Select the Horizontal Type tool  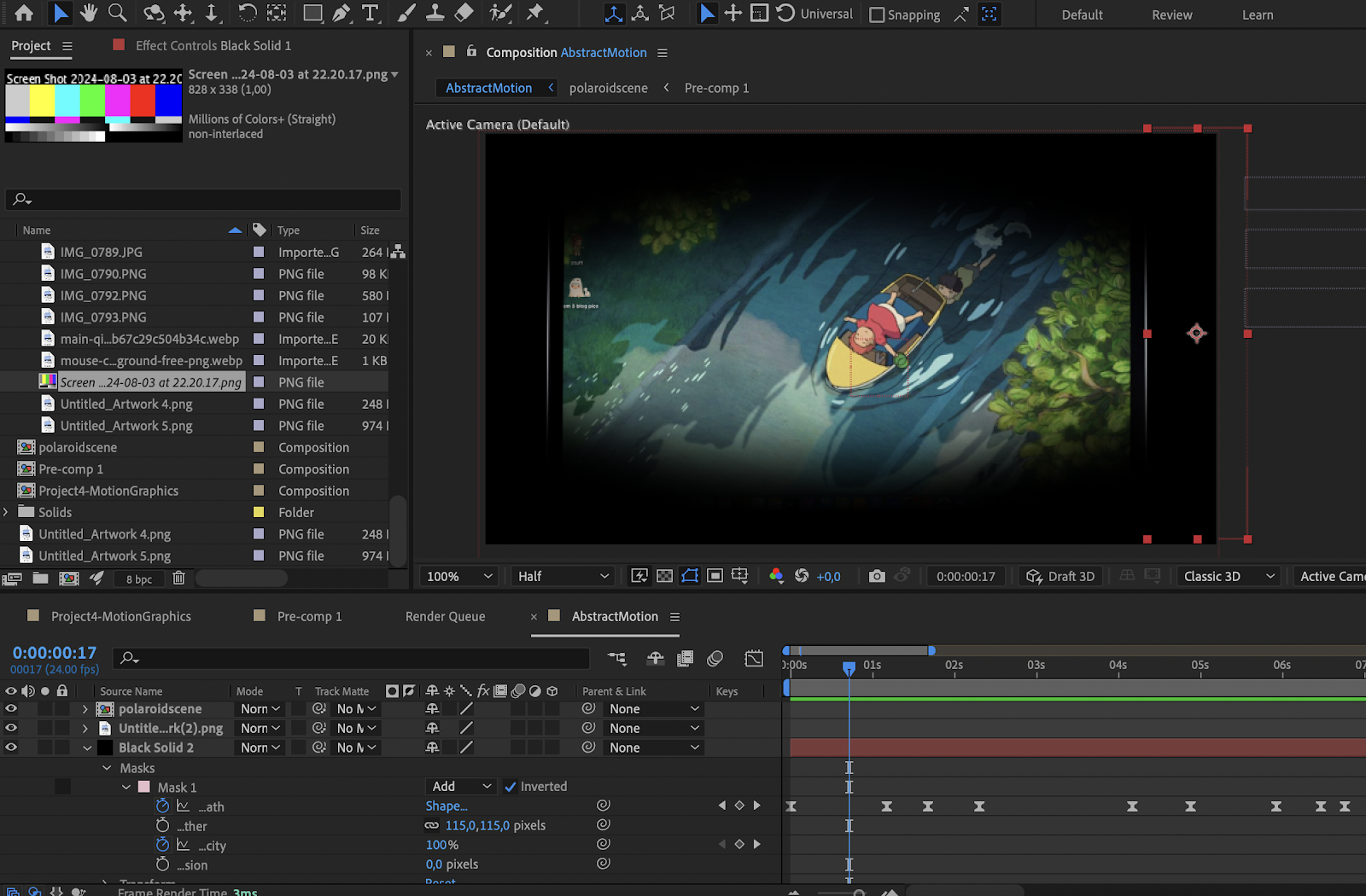pos(370,14)
